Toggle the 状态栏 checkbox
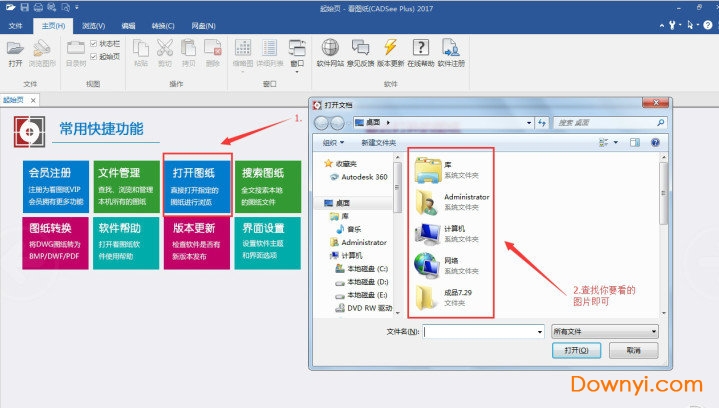 pyautogui.click(x=94, y=44)
